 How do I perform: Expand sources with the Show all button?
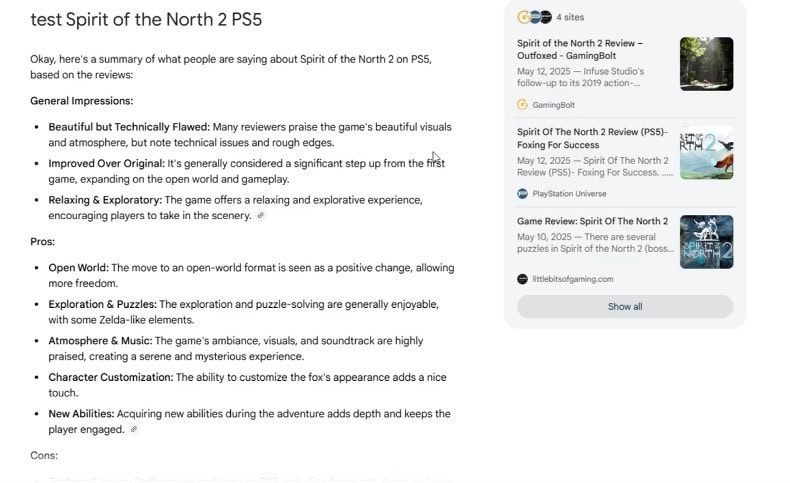click(x=625, y=307)
